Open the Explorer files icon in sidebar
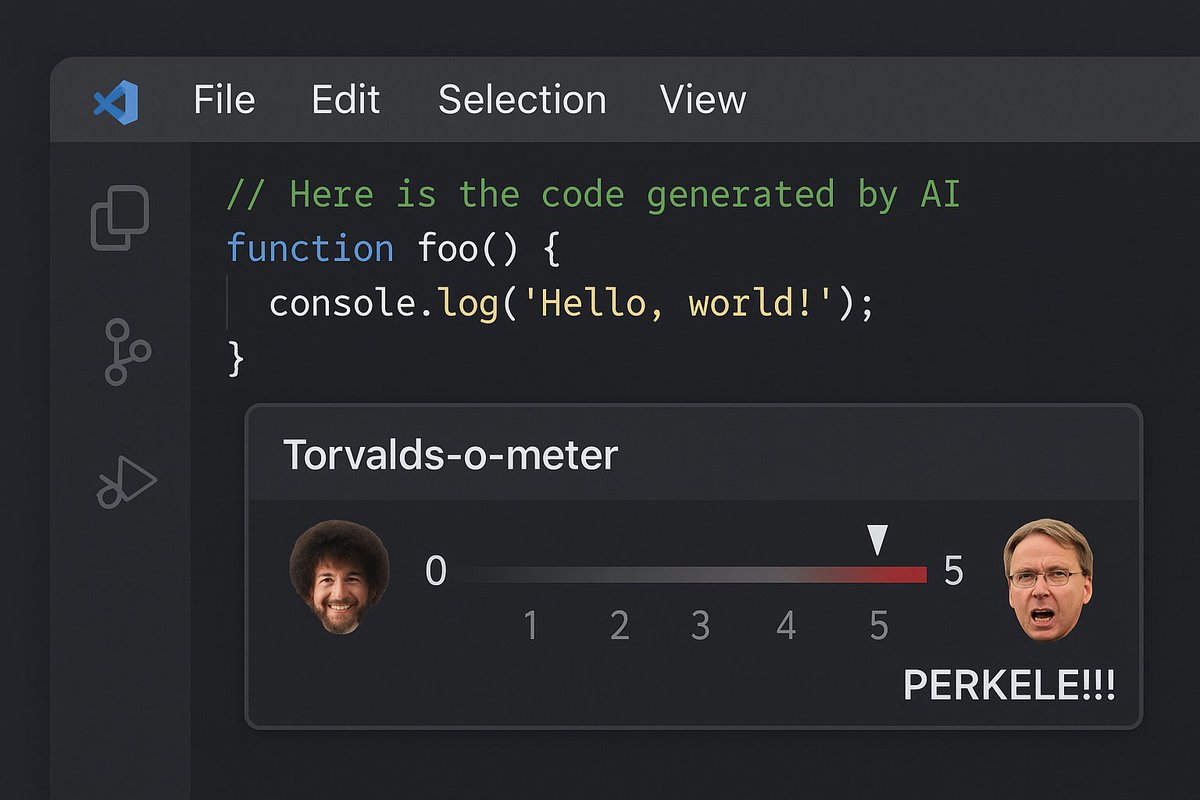The height and width of the screenshot is (800, 1200). coord(120,218)
